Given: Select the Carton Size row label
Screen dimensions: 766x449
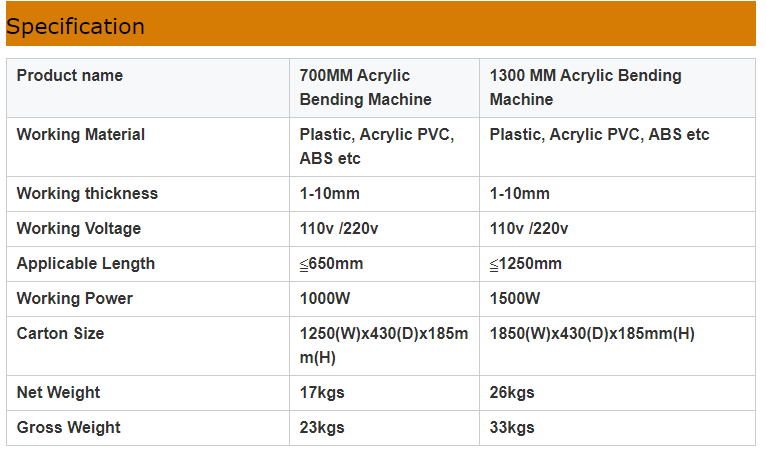Looking at the screenshot, I should tap(60, 334).
